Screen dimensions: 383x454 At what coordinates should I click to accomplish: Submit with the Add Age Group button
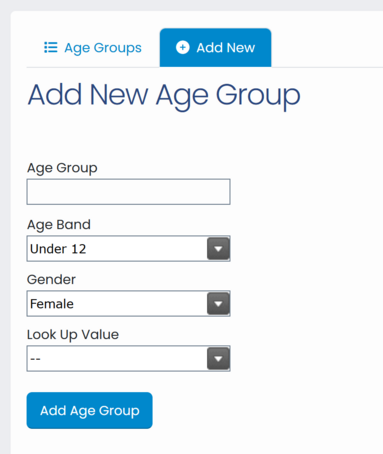(x=90, y=410)
